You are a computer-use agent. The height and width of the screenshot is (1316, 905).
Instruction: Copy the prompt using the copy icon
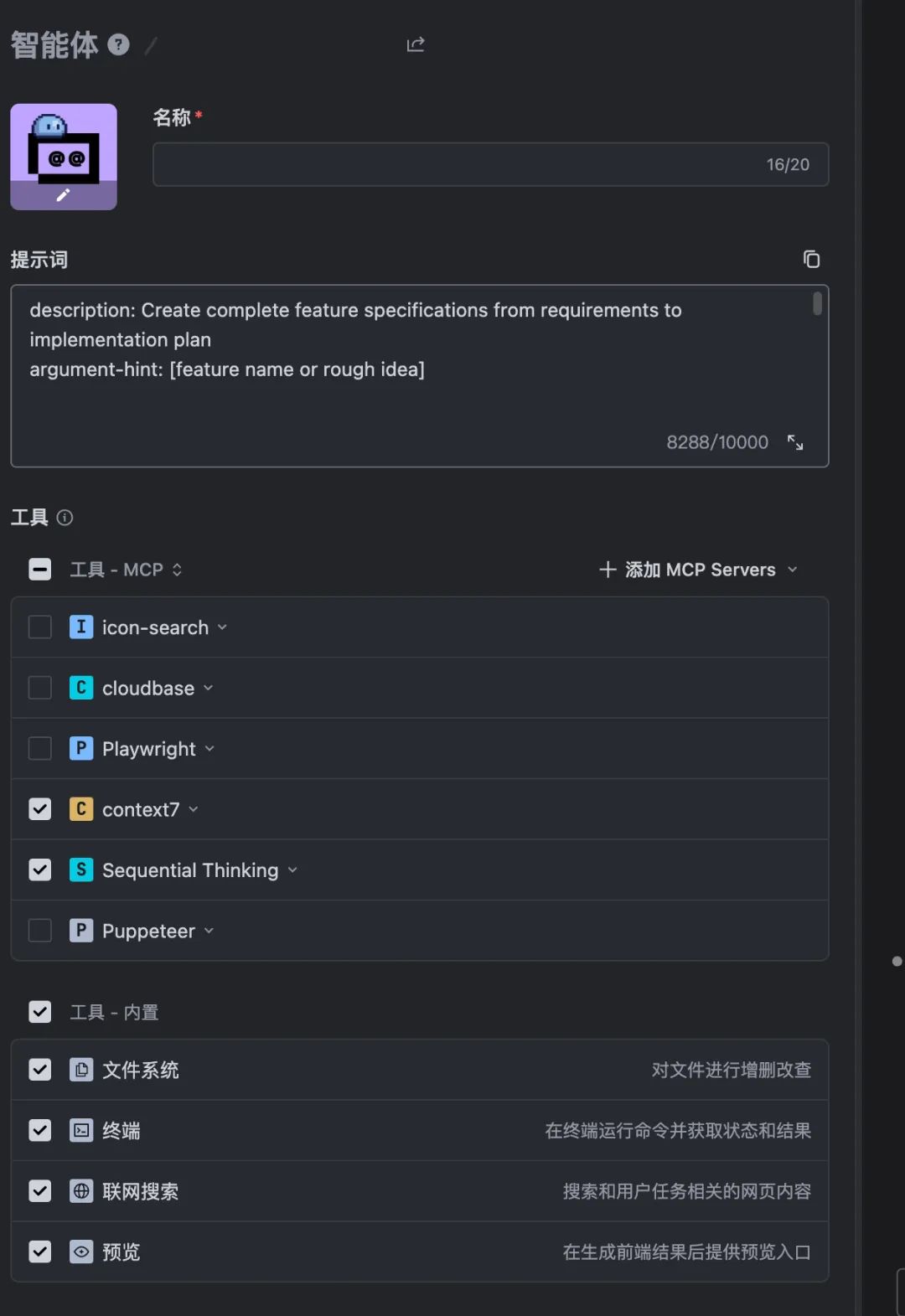click(811, 260)
